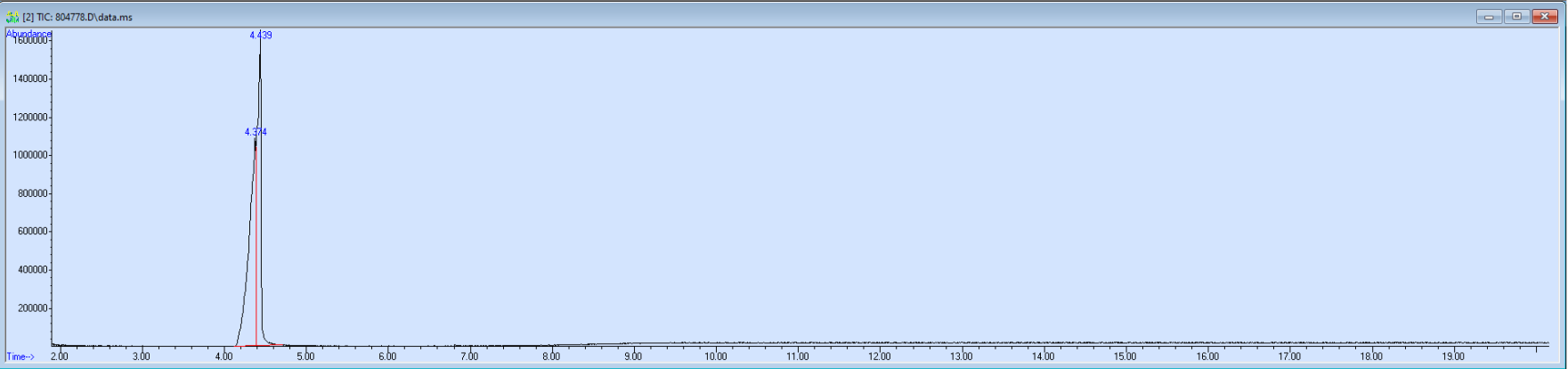This screenshot has width=1568, height=369.
Task: Minimize the TIC chromatogram window
Action: click(x=1489, y=16)
